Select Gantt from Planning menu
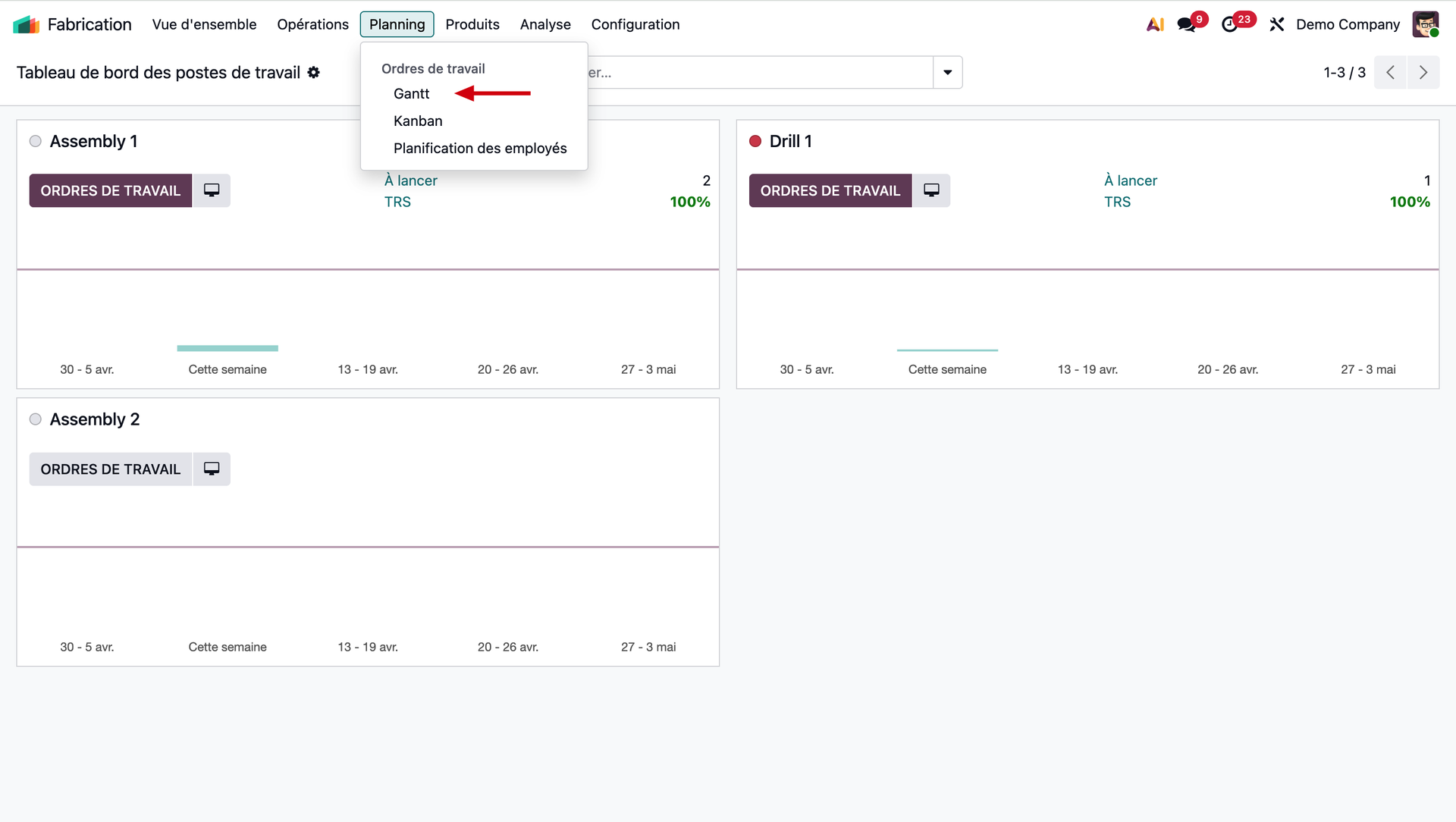Viewport: 1456px width, 822px height. click(411, 93)
